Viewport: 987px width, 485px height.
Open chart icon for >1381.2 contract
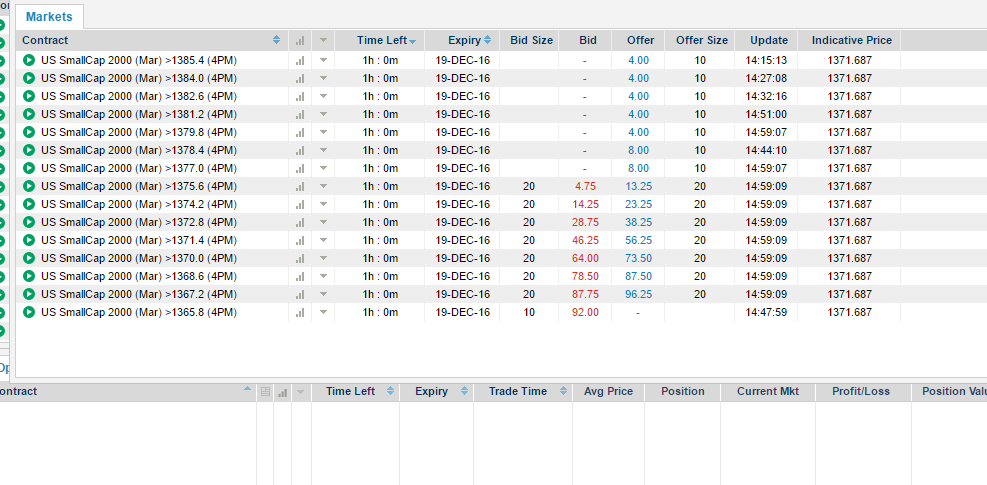[x=300, y=114]
